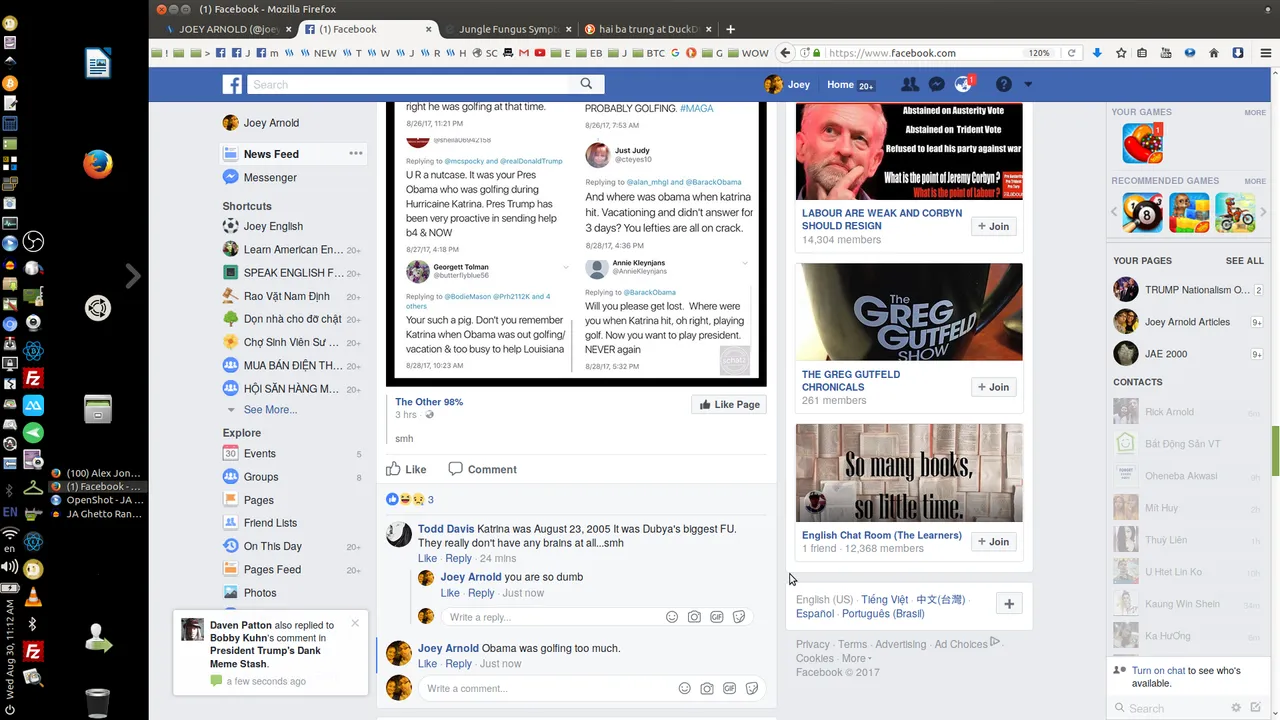Screen dimensions: 1280x720
Task: Join The Greg Gutfeld Chronicles group
Action: click(x=994, y=387)
